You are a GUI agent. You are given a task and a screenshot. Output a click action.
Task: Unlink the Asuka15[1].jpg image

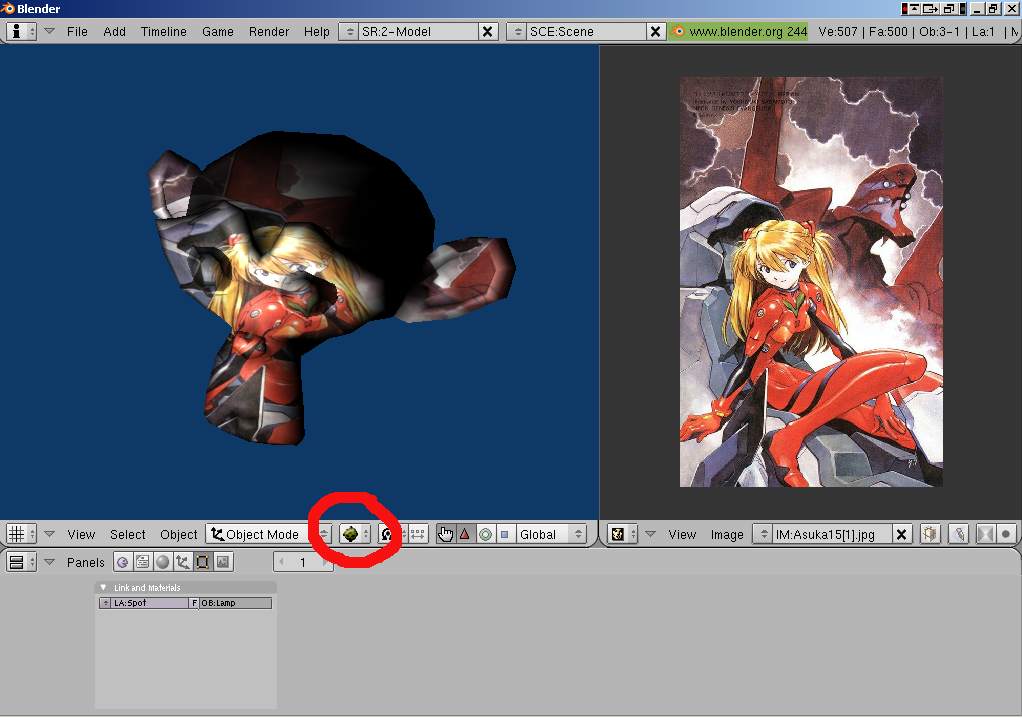tap(901, 534)
